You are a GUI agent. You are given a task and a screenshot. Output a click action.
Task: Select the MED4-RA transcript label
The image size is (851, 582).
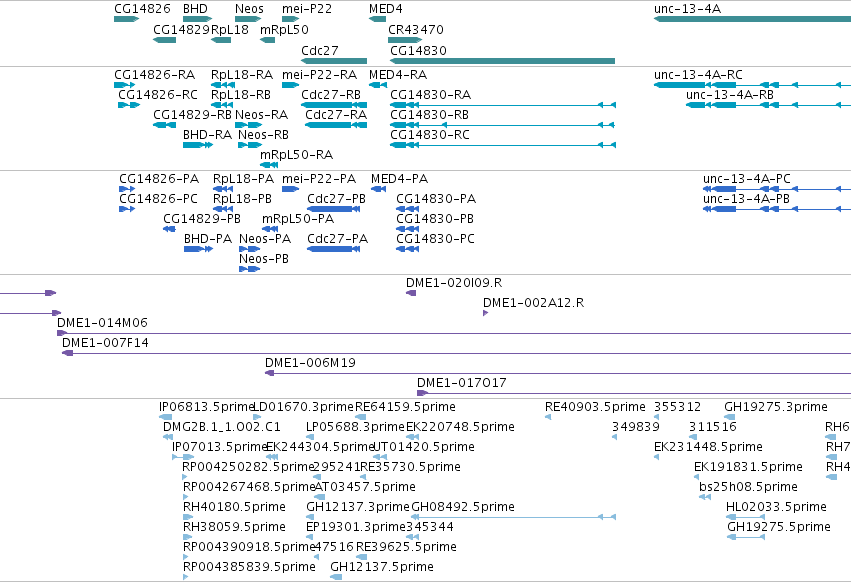[x=398, y=74]
